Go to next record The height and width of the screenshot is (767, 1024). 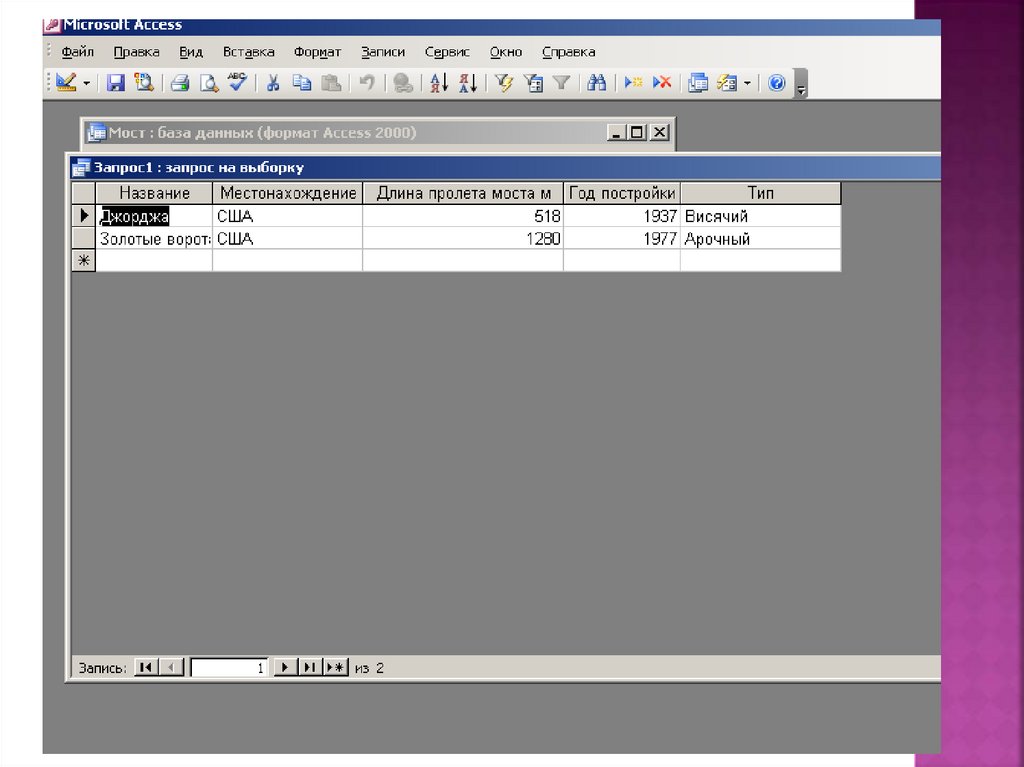click(284, 667)
